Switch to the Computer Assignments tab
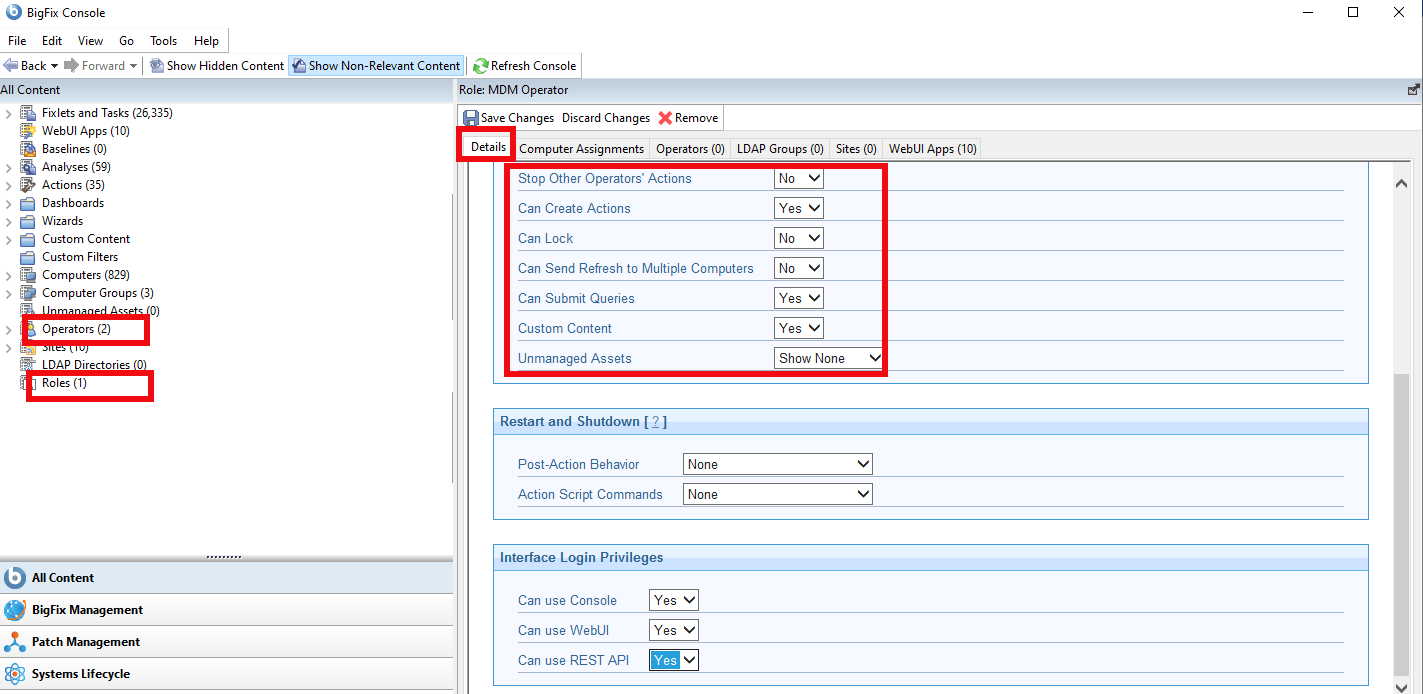1423x694 pixels. [581, 148]
